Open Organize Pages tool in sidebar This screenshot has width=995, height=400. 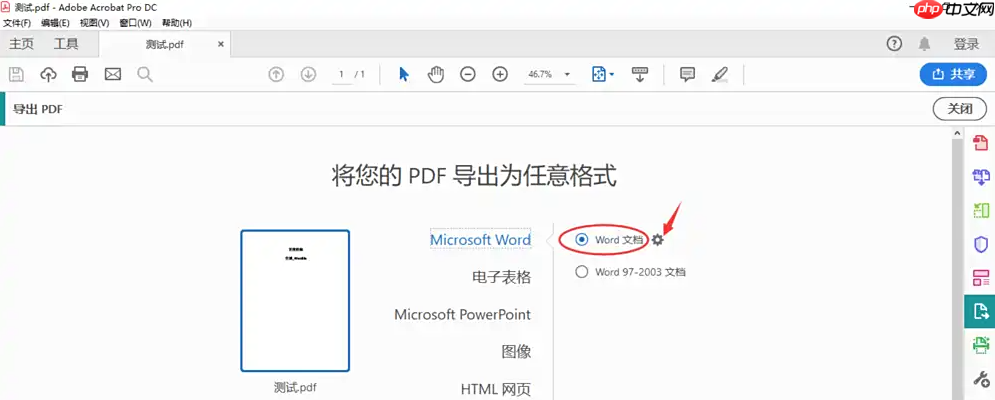coord(981,210)
